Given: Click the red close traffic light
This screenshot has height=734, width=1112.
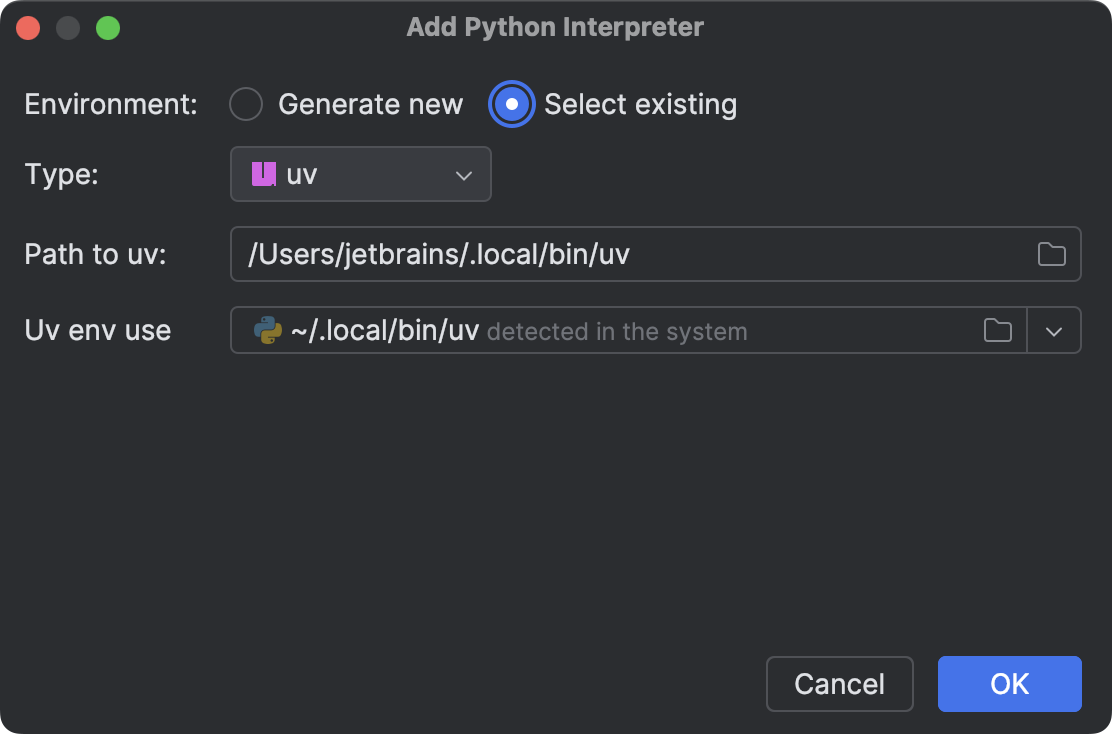Looking at the screenshot, I should [27, 27].
